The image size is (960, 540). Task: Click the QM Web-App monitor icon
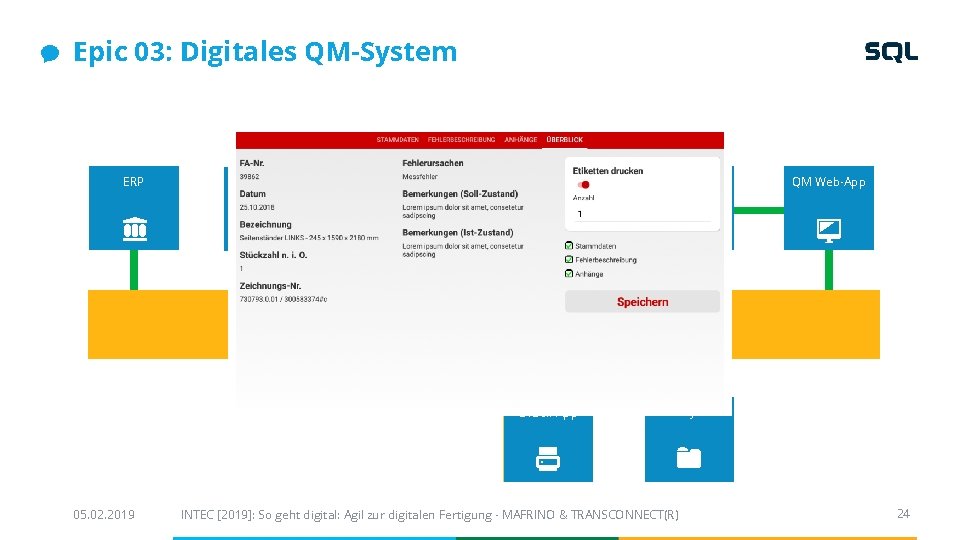click(828, 230)
